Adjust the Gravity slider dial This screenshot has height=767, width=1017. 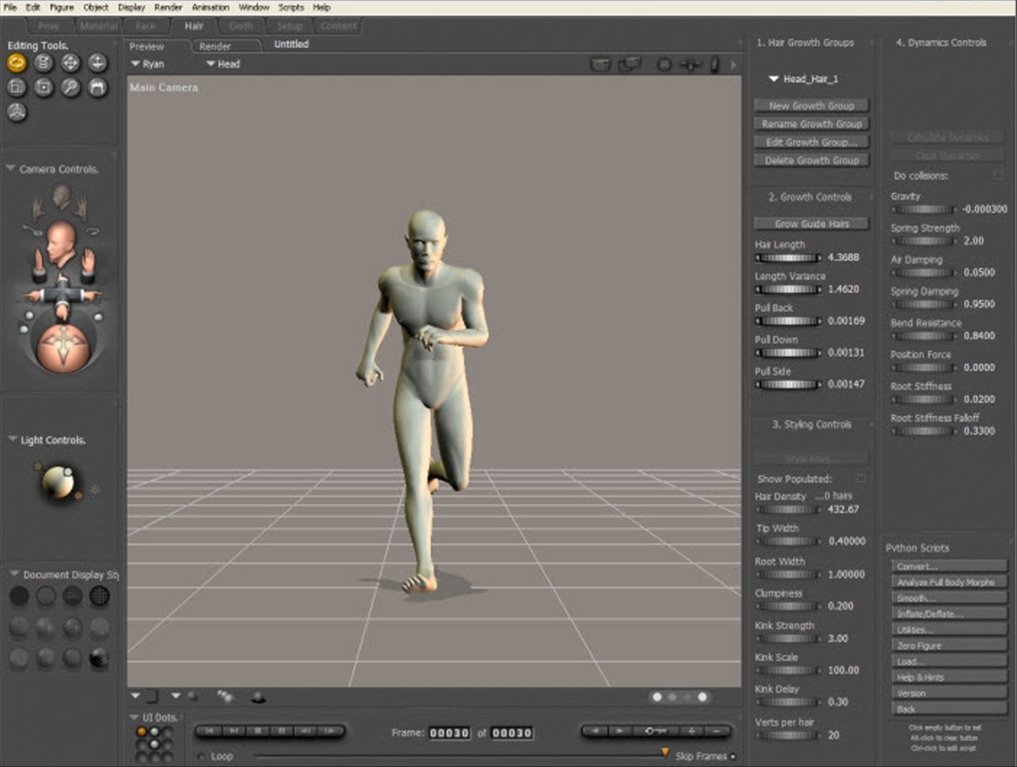(x=924, y=209)
